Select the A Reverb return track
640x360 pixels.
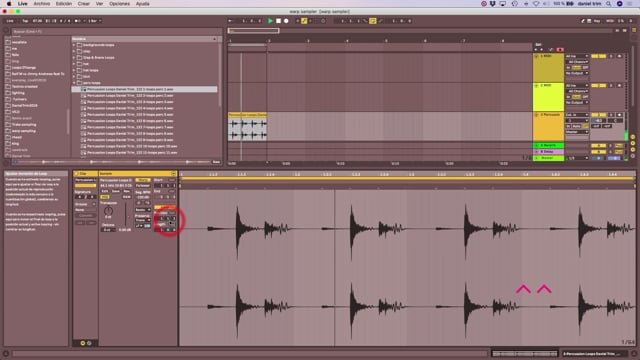click(x=549, y=145)
